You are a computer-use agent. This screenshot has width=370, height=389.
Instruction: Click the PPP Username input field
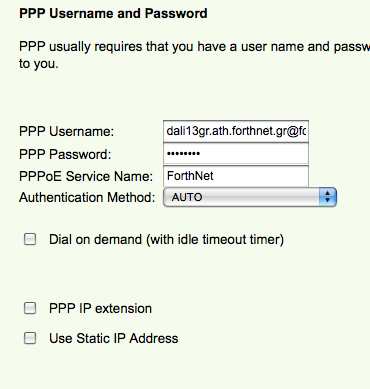point(236,131)
